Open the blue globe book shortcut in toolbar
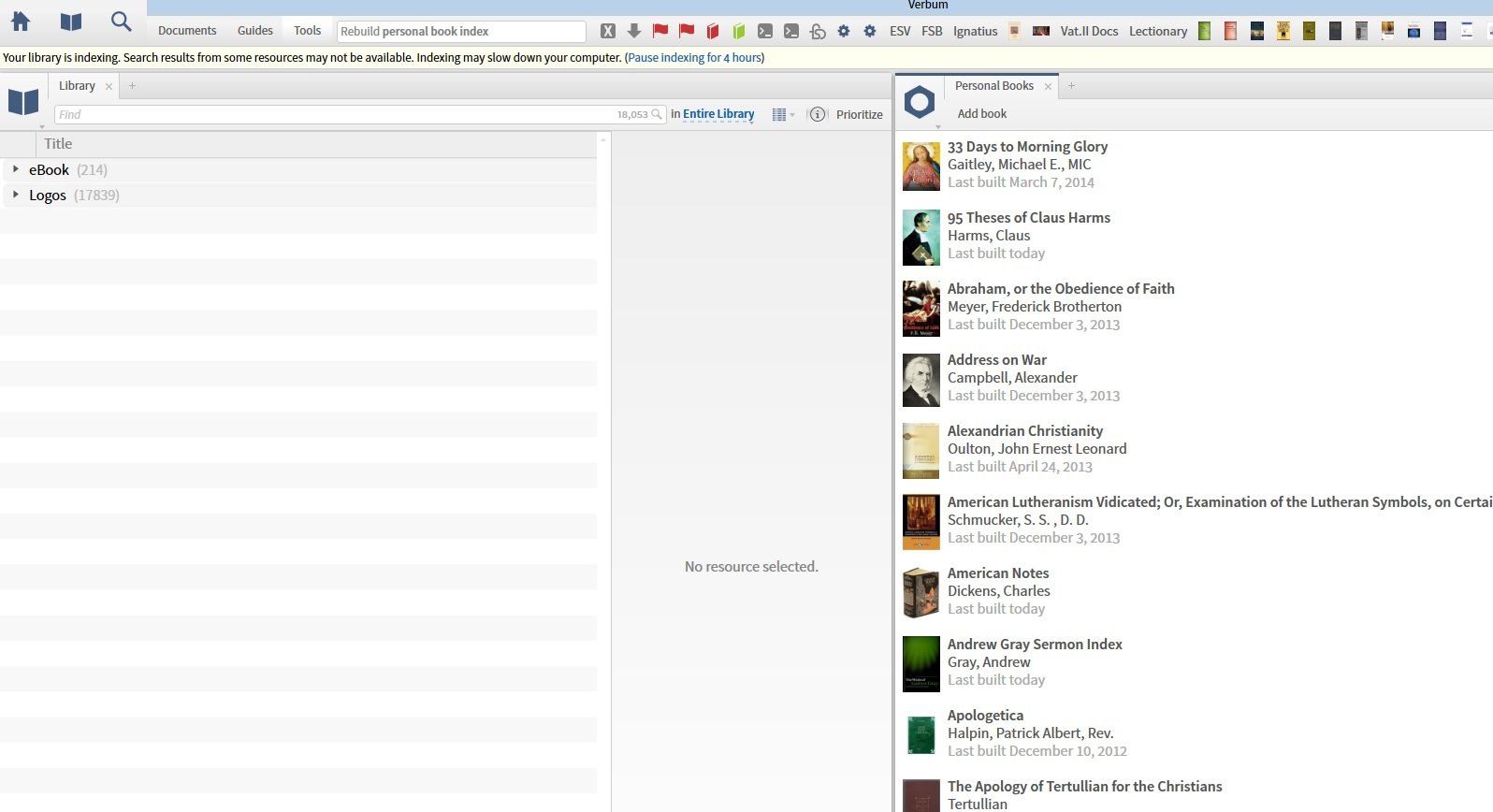Viewport: 1493px width, 812px height. (1414, 31)
